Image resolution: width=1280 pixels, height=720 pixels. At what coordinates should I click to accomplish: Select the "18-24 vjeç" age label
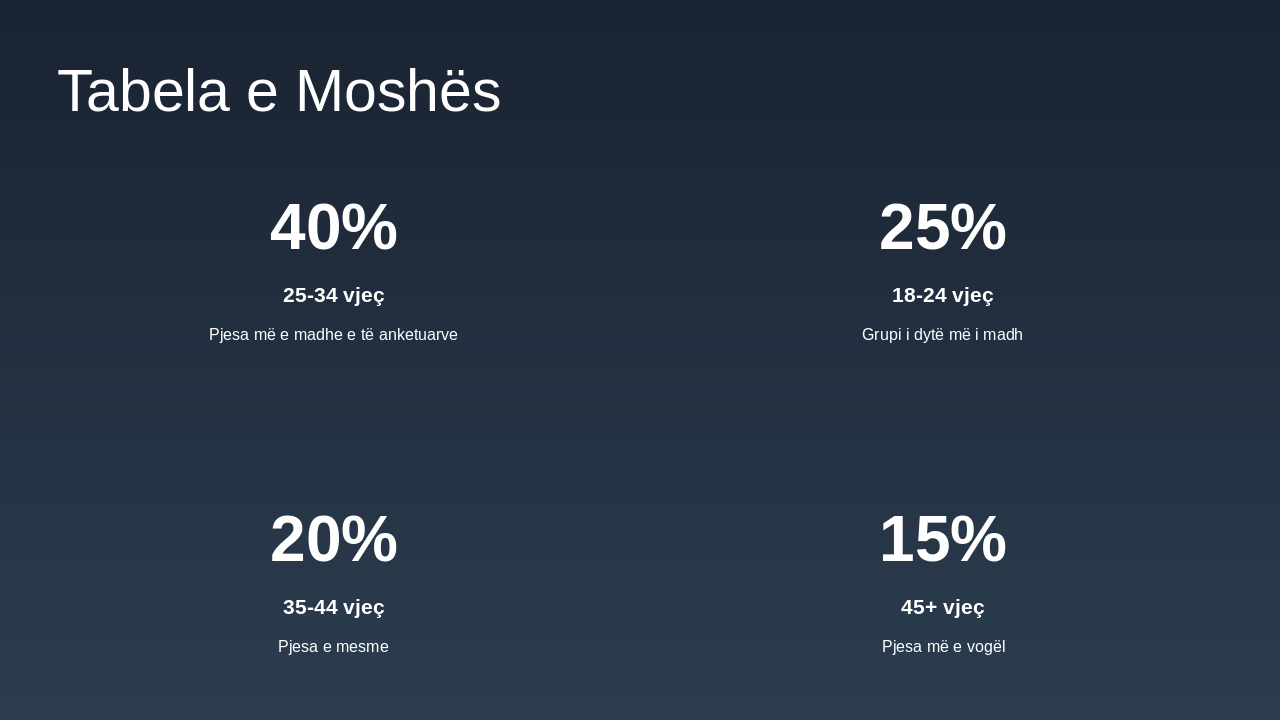[942, 295]
